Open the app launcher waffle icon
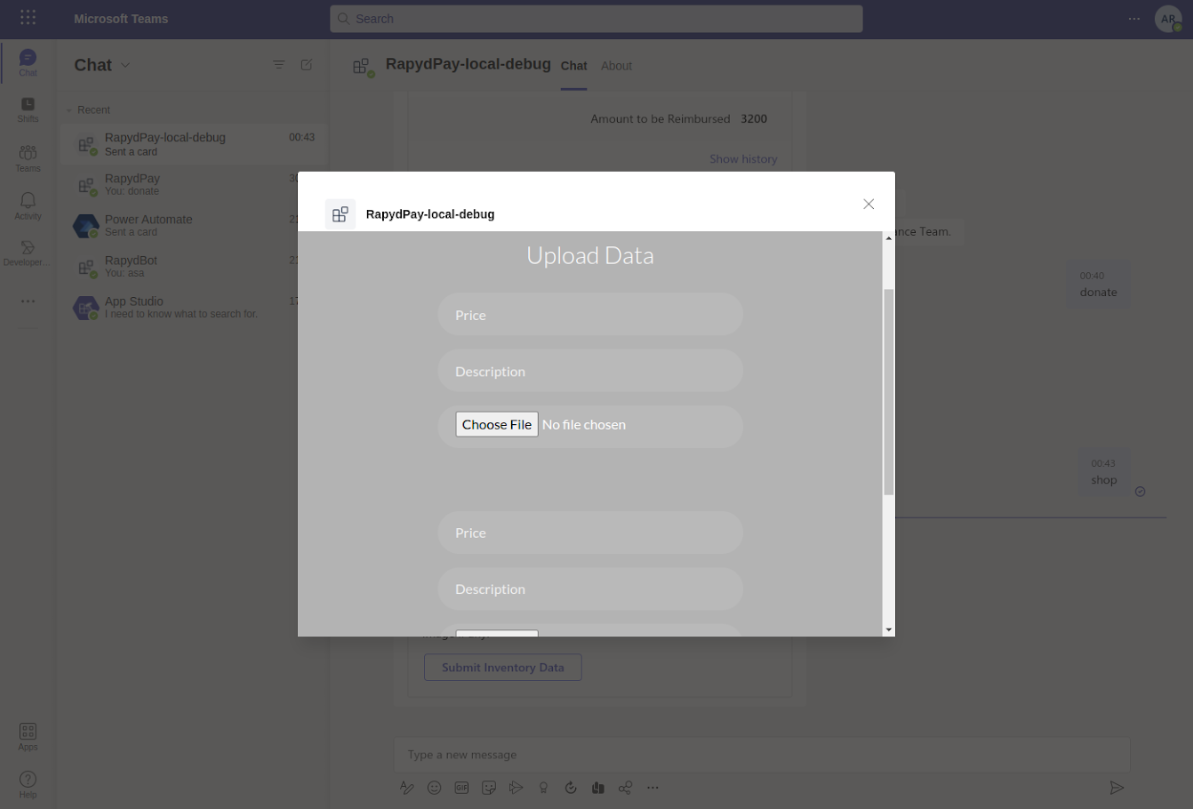 (27, 17)
